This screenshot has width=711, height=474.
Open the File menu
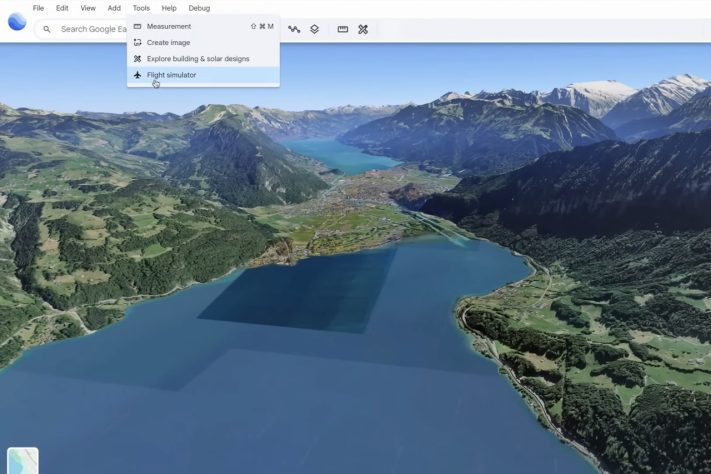point(39,8)
